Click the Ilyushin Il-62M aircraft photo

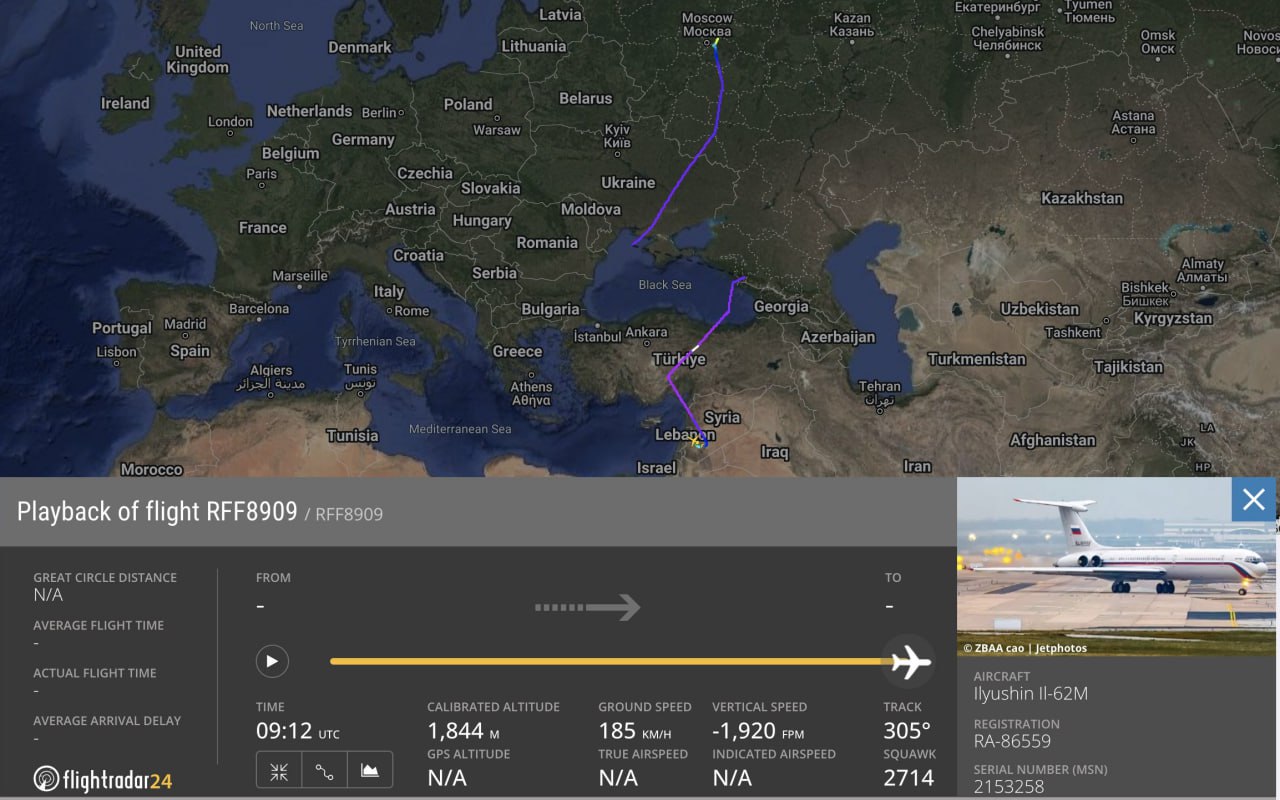(x=1116, y=565)
